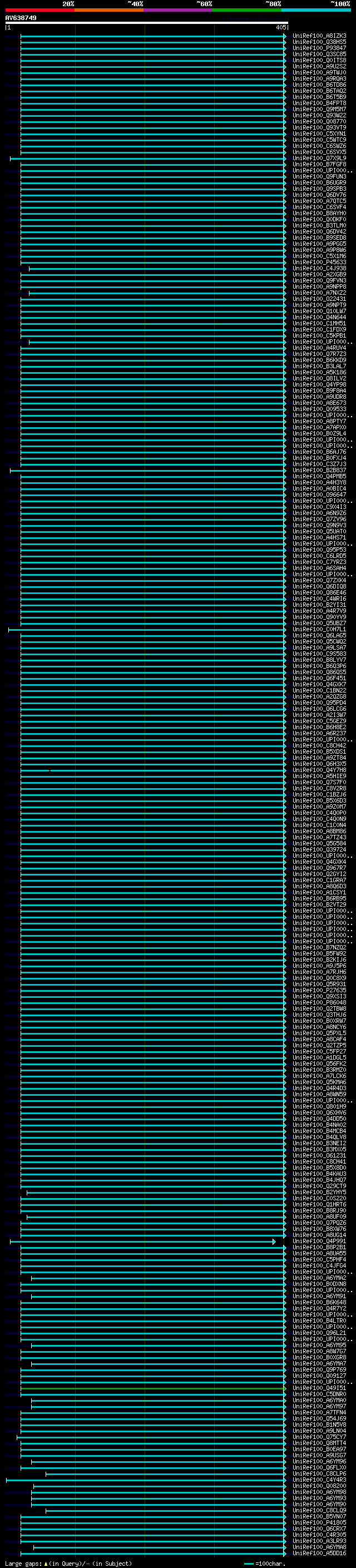Select hit label UniRef100_C1BN22
Screen dimensions: 356x1568
pos(319,691)
